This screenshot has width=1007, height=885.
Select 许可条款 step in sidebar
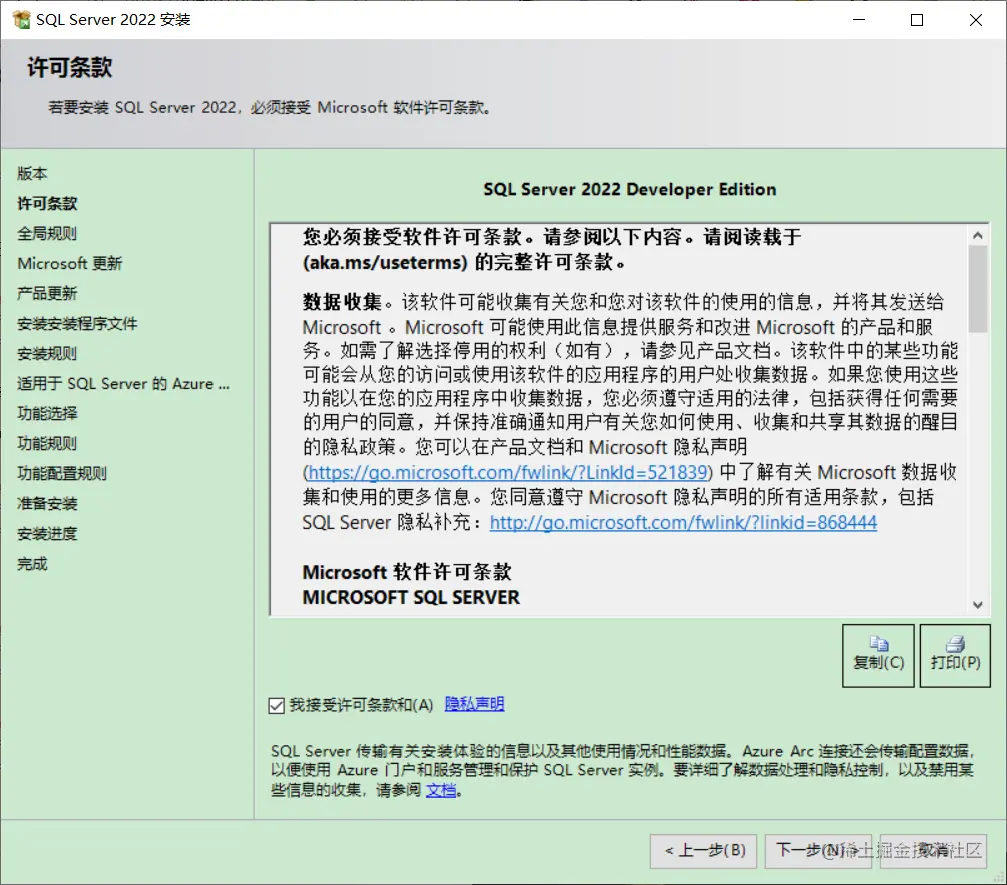tap(47, 204)
